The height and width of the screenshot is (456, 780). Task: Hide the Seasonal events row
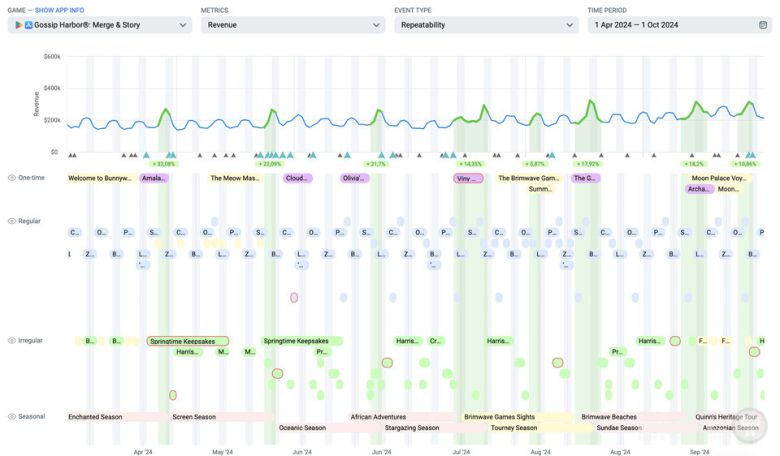12,416
